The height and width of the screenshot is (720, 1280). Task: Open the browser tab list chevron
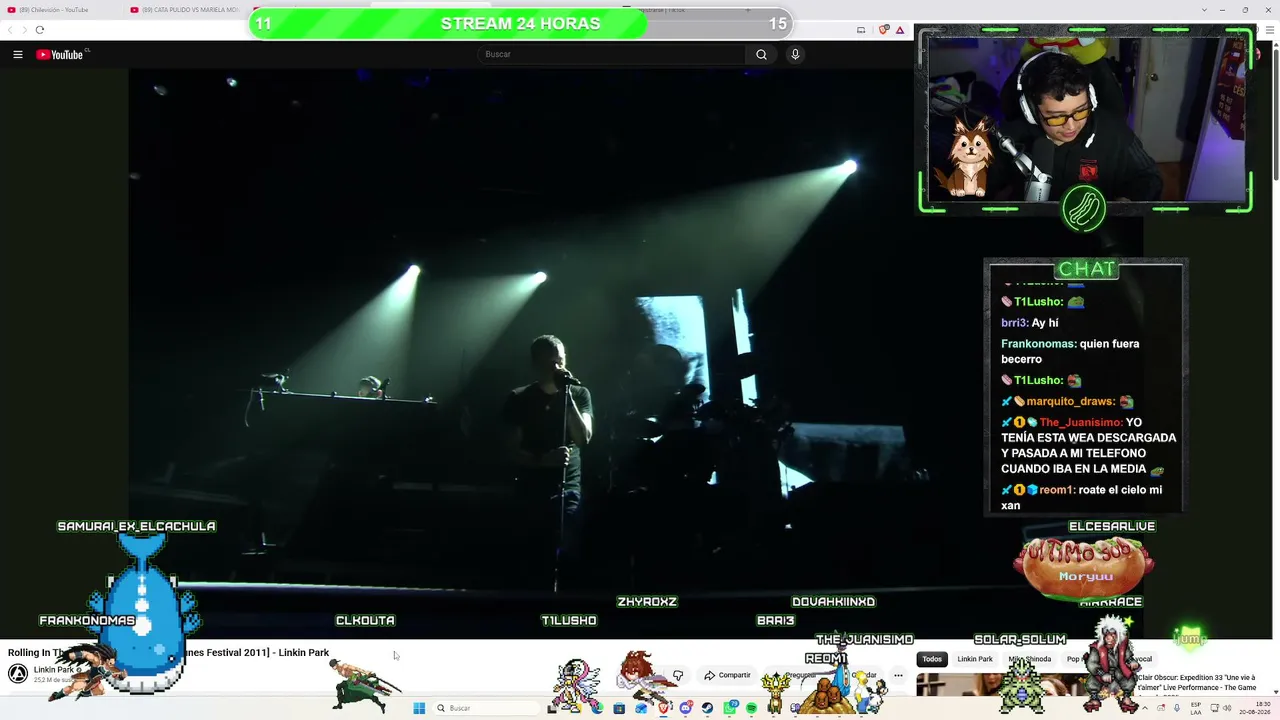pyautogui.click(x=1204, y=10)
